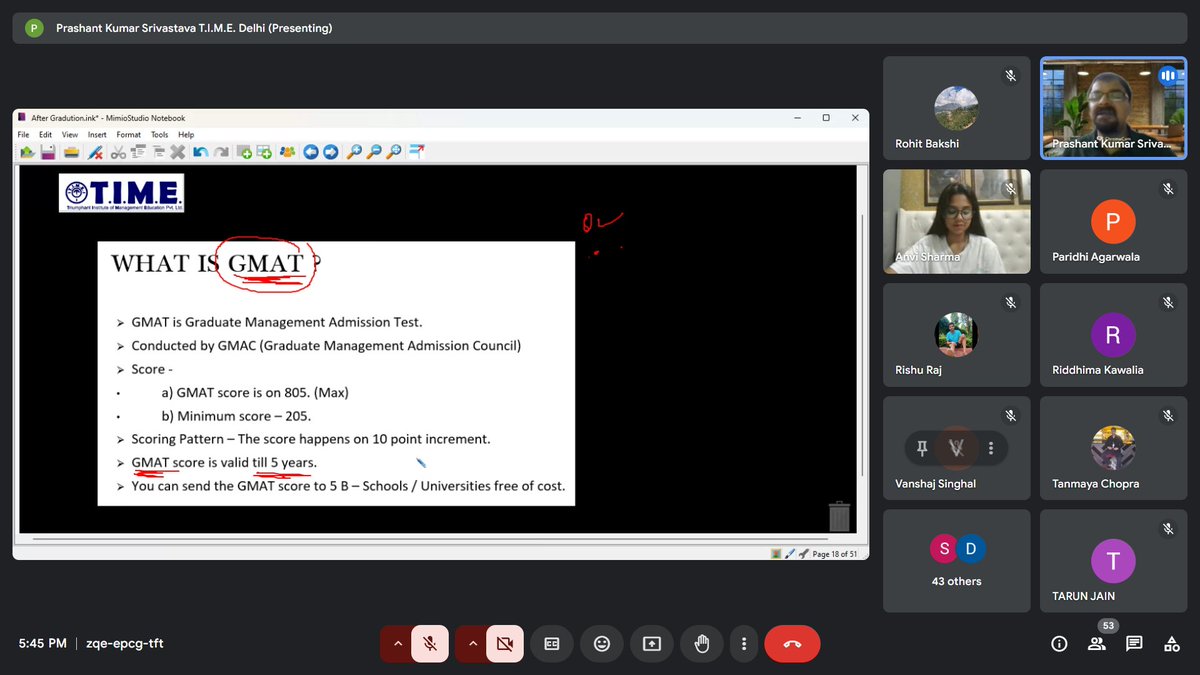The width and height of the screenshot is (1200, 675).
Task: Send a reaction with the emoji button
Action: click(x=601, y=644)
